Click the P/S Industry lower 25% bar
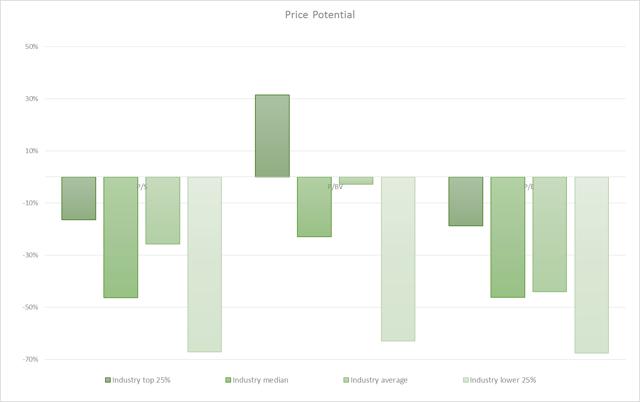640x402 pixels. (204, 264)
